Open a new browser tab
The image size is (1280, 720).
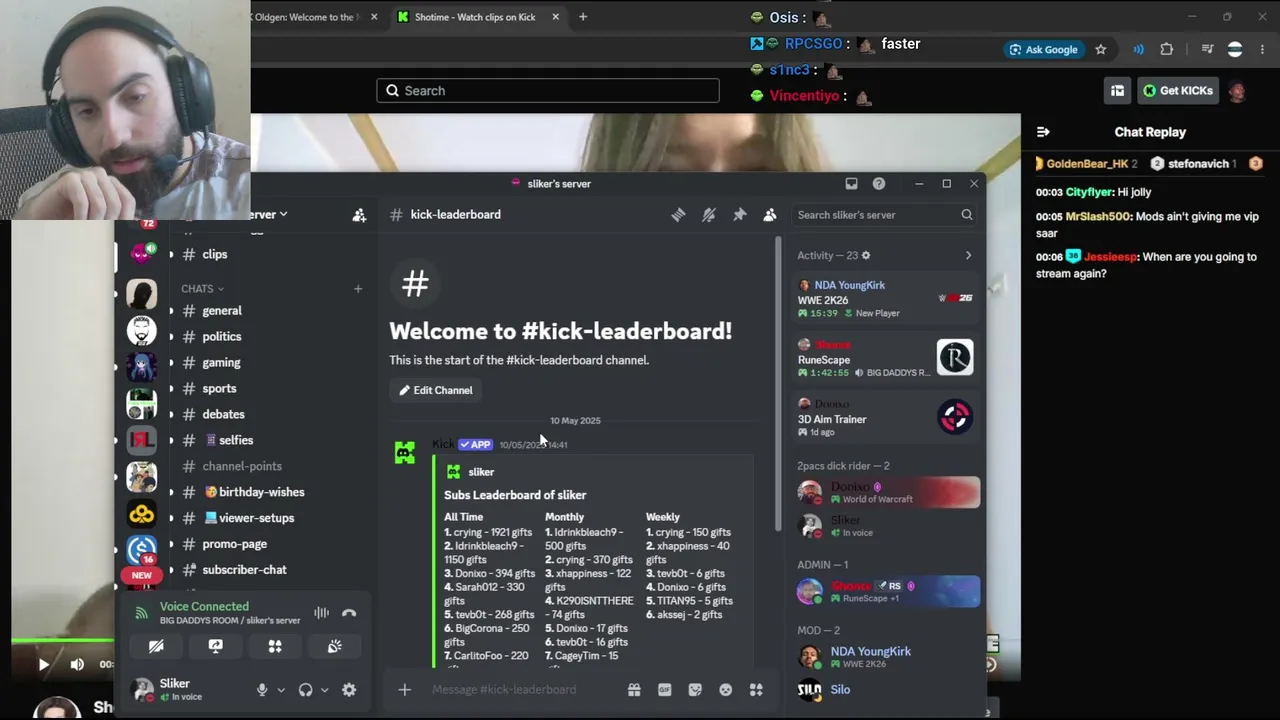click(x=583, y=17)
